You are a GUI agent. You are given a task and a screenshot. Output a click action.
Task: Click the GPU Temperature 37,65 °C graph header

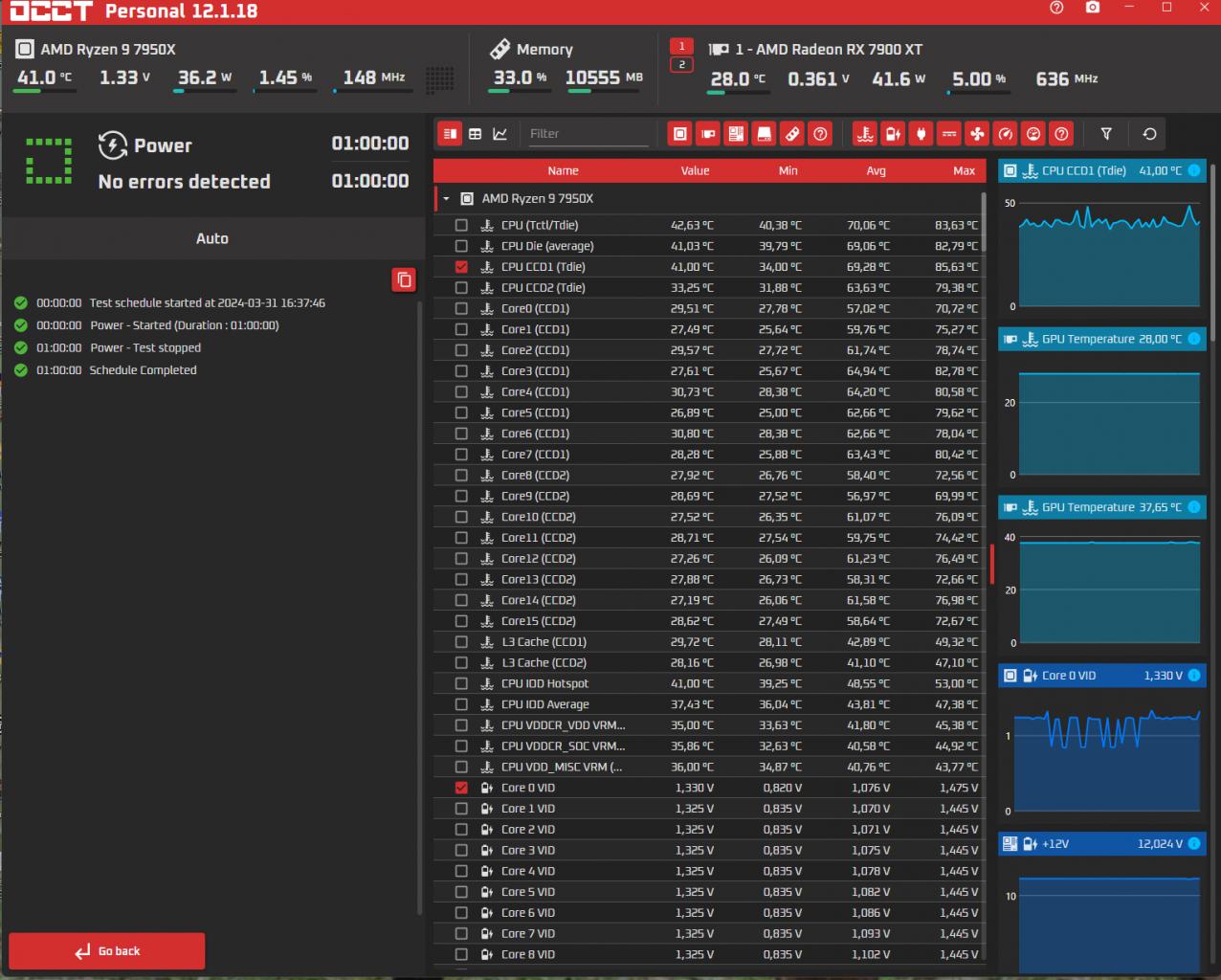[x=1103, y=507]
